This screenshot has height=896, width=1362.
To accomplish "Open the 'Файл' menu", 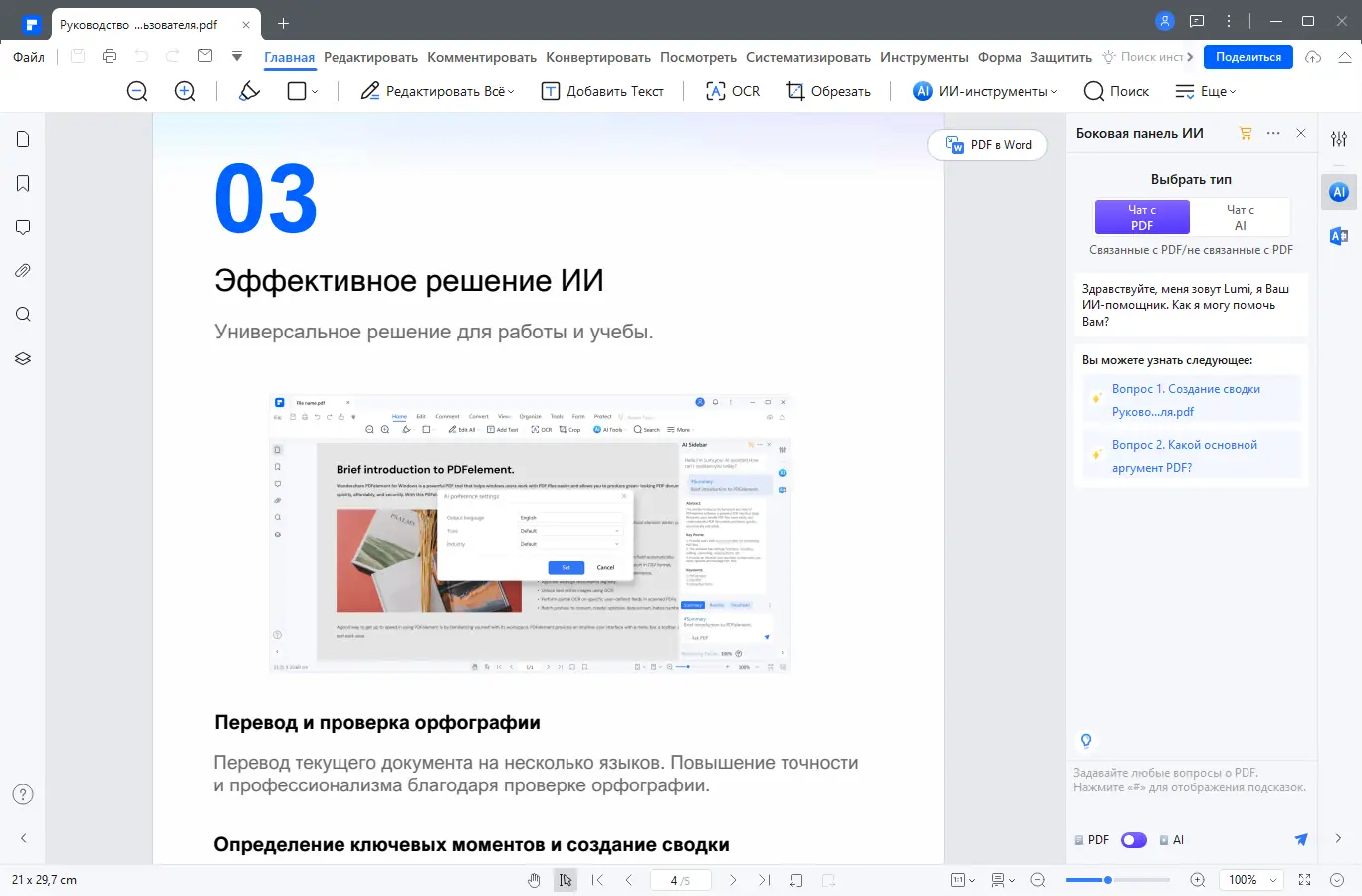I will click(28, 57).
